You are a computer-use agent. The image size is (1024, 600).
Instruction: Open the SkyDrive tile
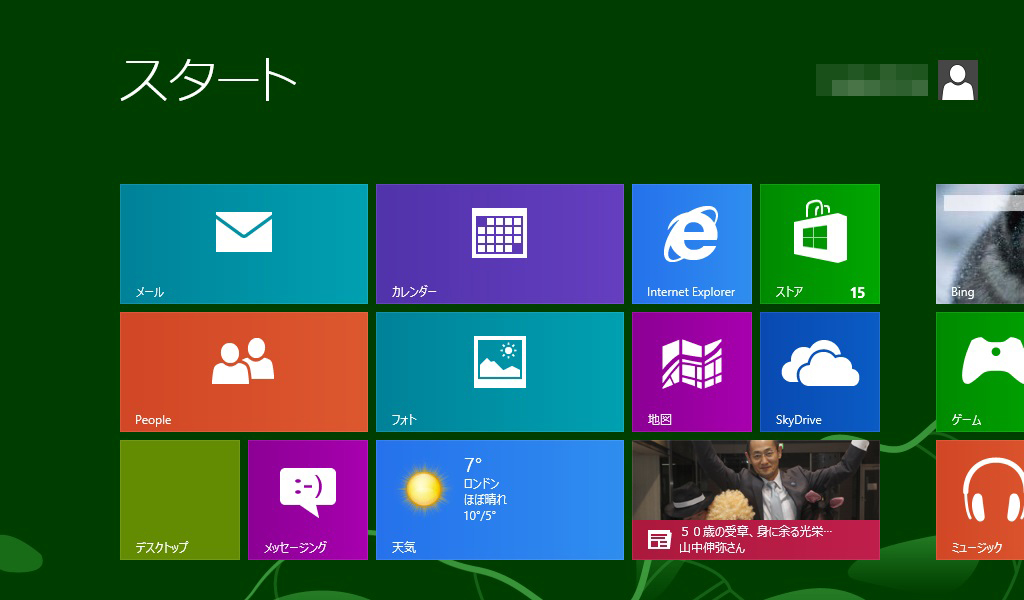(820, 371)
